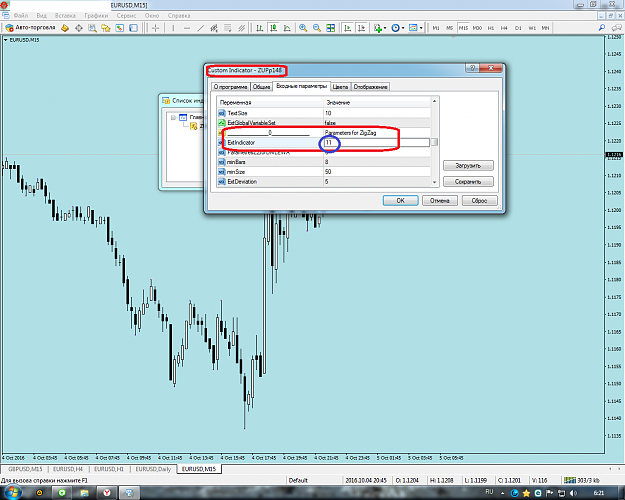Image resolution: width=625 pixels, height=500 pixels.
Task: Click the Tile Windows icon
Action: click(330, 28)
